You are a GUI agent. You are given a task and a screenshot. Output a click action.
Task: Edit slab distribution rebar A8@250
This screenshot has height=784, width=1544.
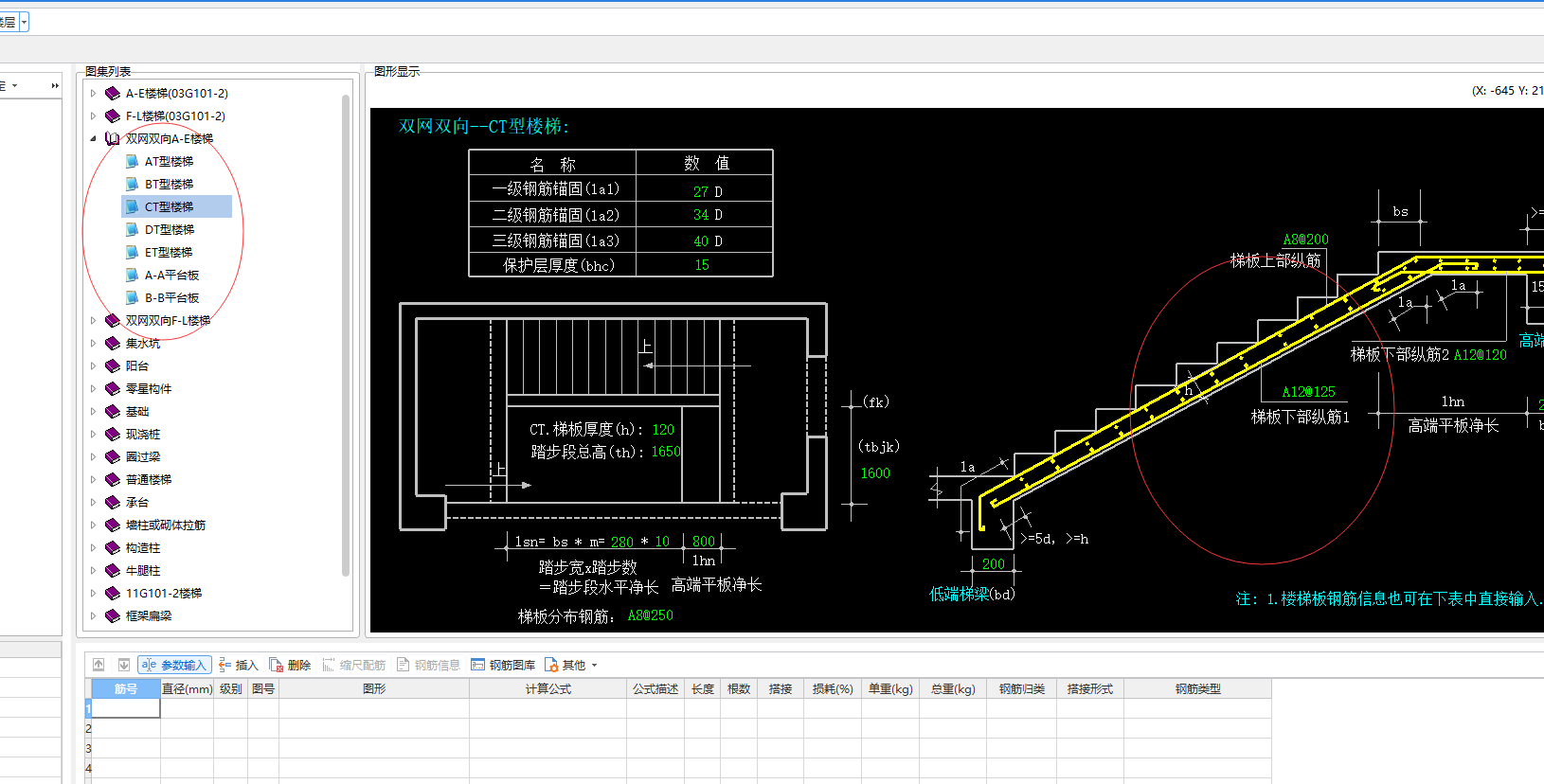click(650, 615)
